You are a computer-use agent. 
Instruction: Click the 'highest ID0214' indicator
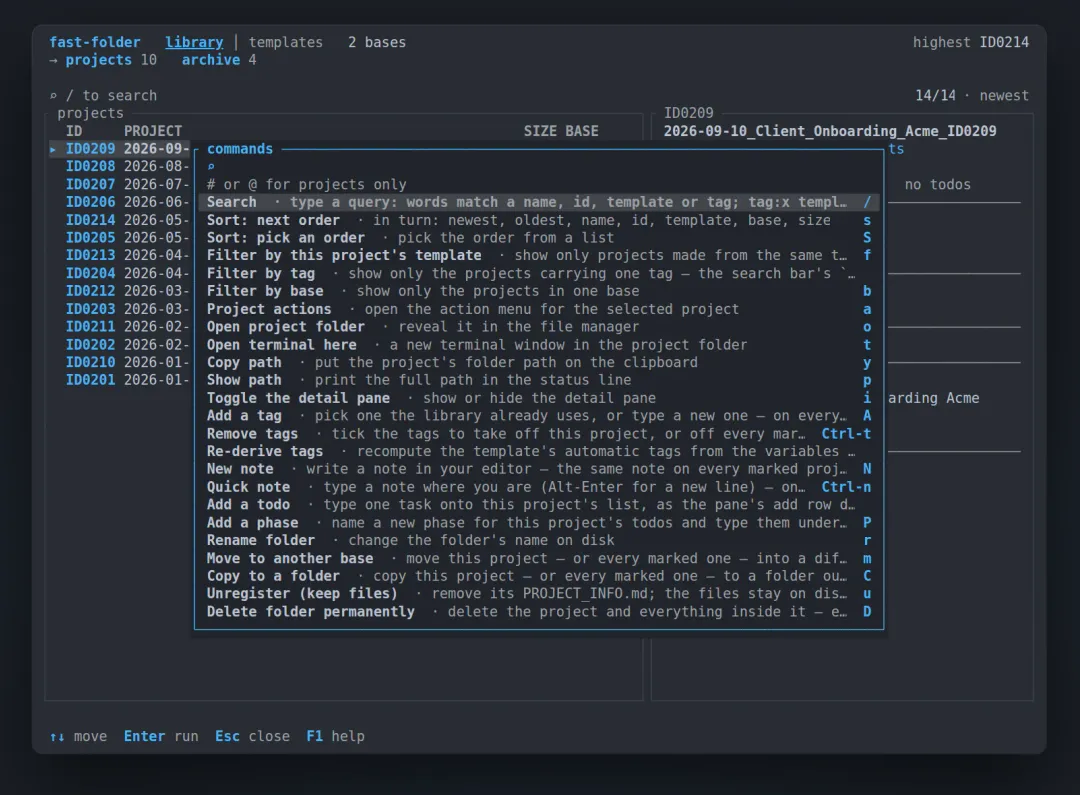coord(970,42)
